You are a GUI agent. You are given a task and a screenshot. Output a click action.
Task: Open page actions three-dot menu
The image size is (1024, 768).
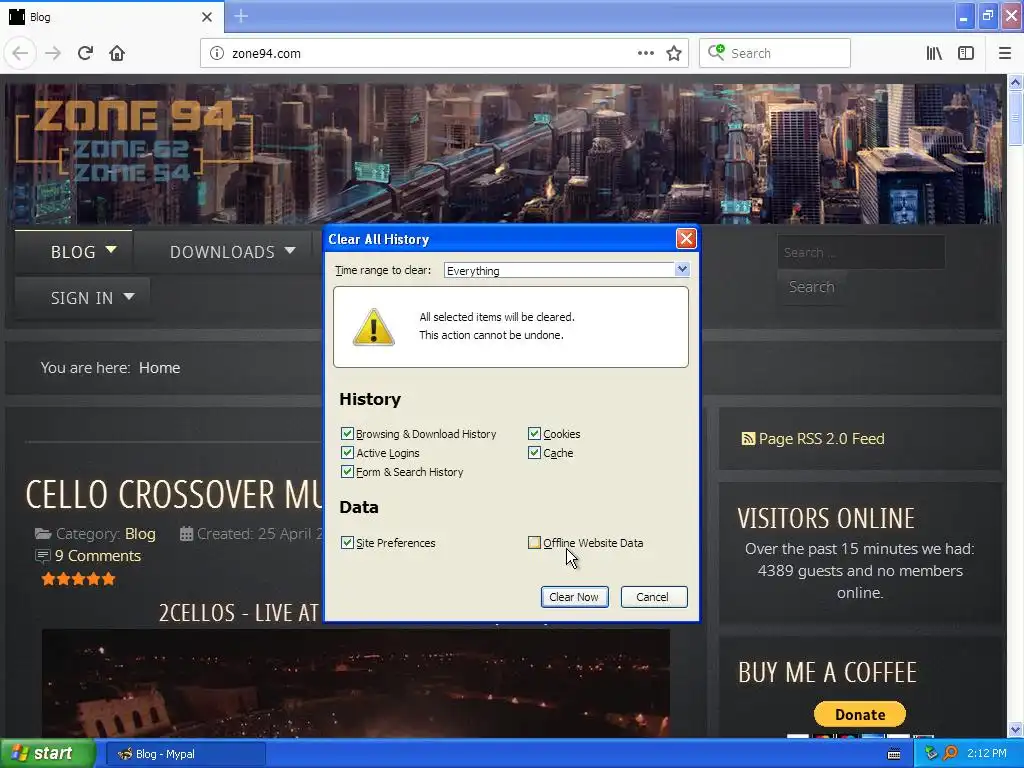coord(645,53)
